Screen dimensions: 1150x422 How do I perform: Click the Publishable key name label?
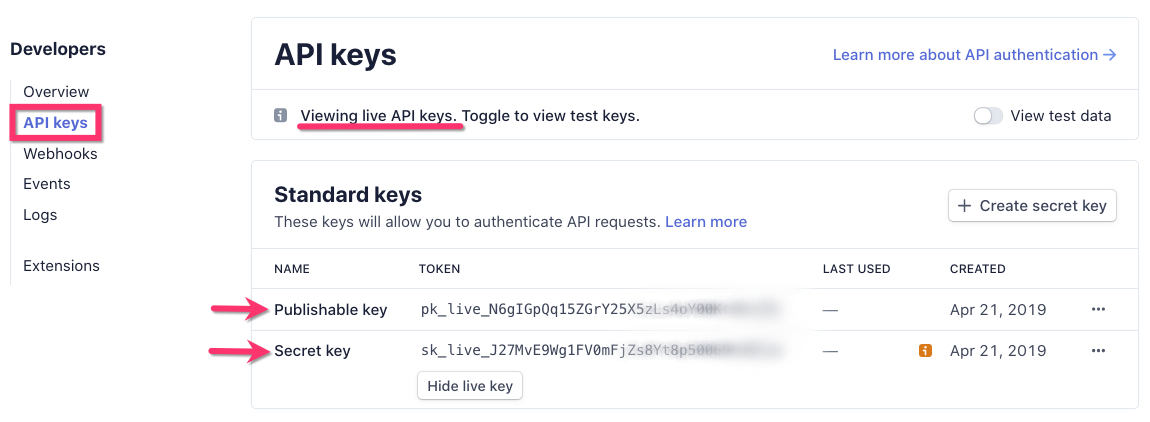330,310
